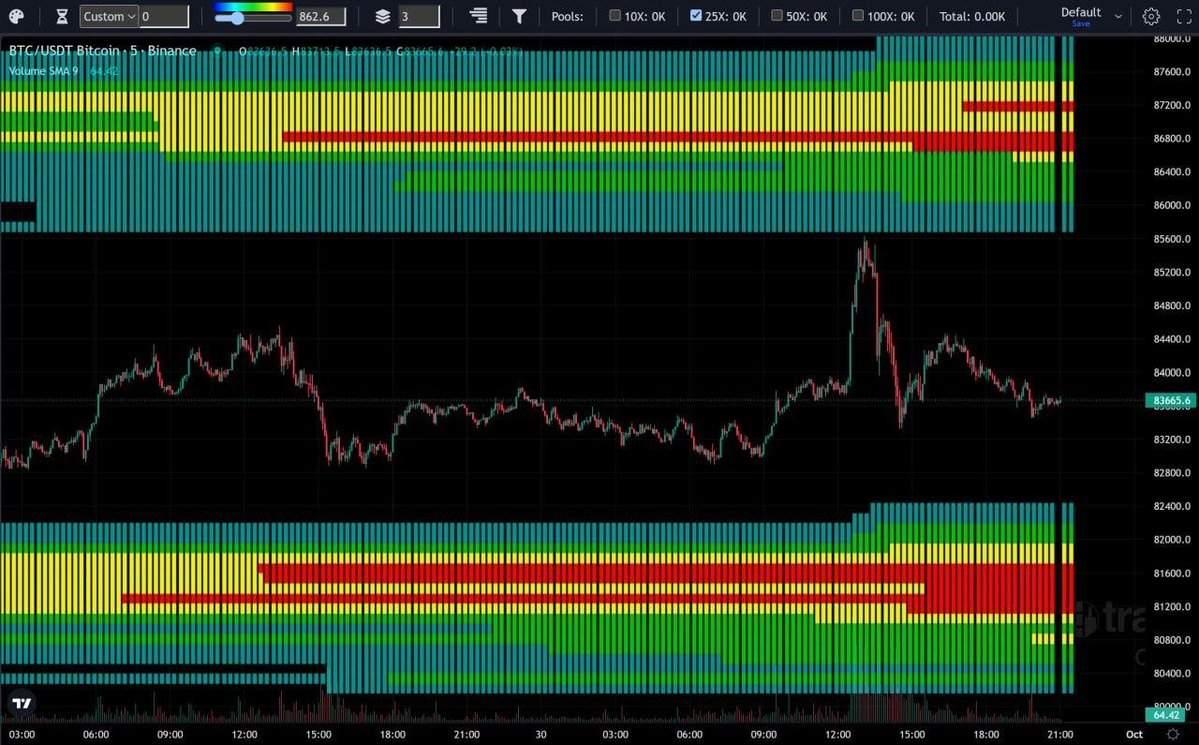This screenshot has width=1199, height=745.
Task: Open the Custom time range dropdown
Action: [x=109, y=16]
